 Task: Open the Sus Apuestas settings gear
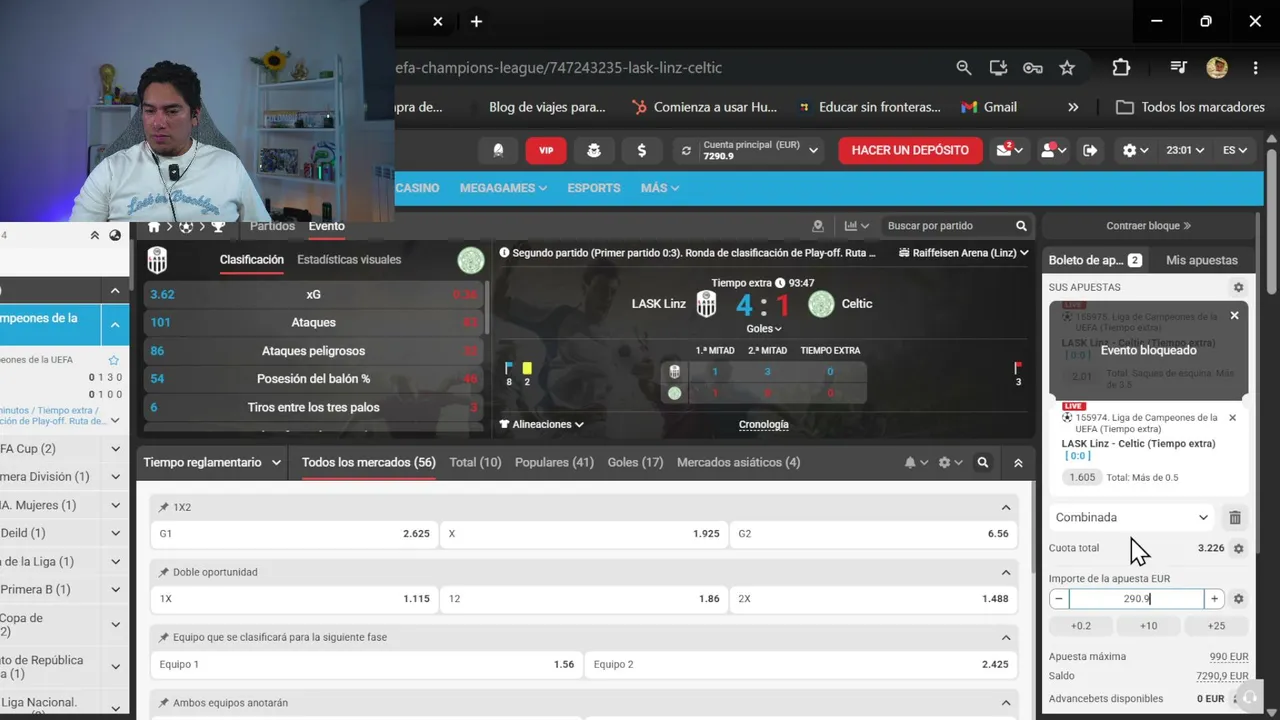[1238, 287]
